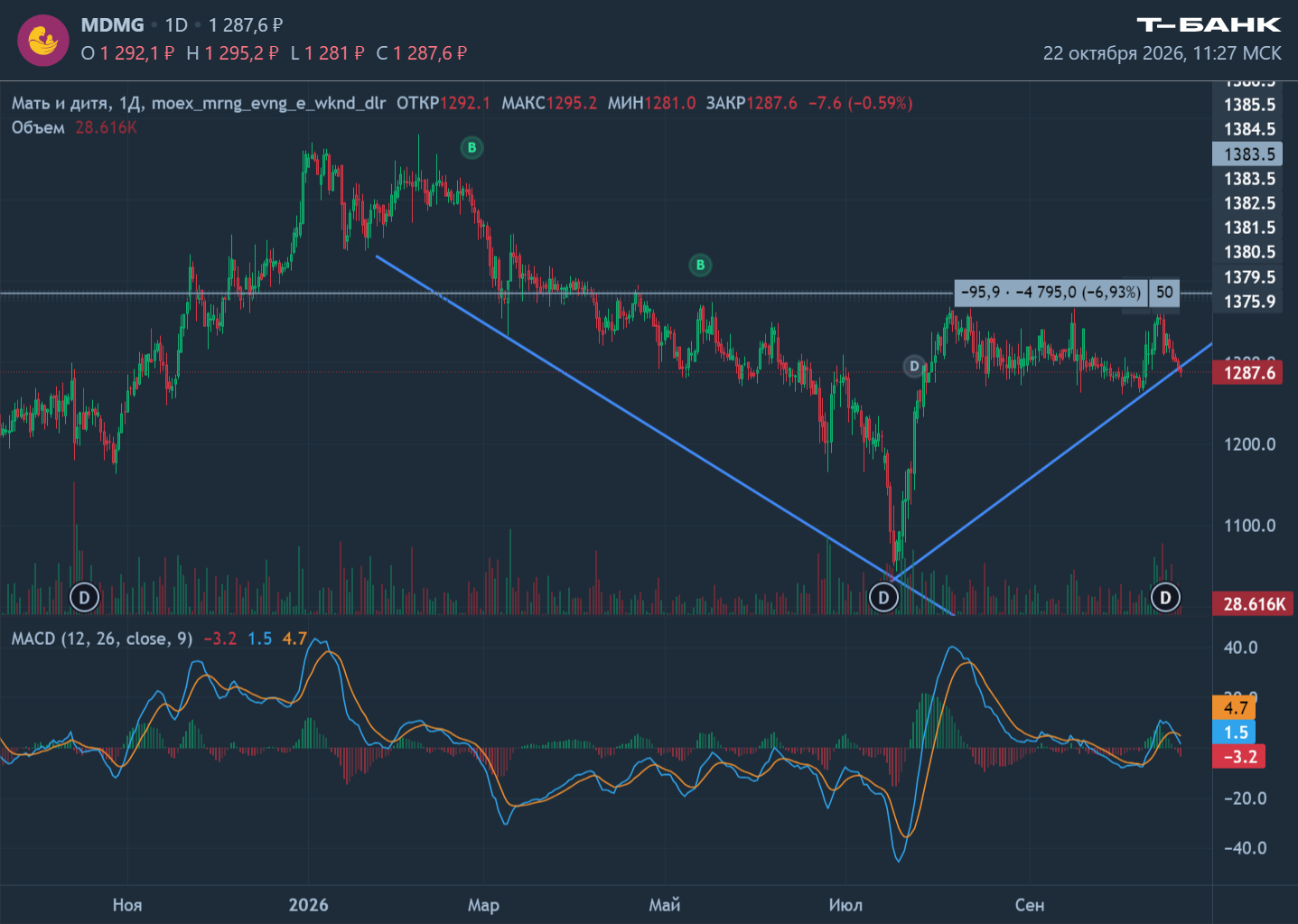The height and width of the screenshot is (924, 1298).
Task: Click the 1375.9 price axis label
Action: [1250, 302]
